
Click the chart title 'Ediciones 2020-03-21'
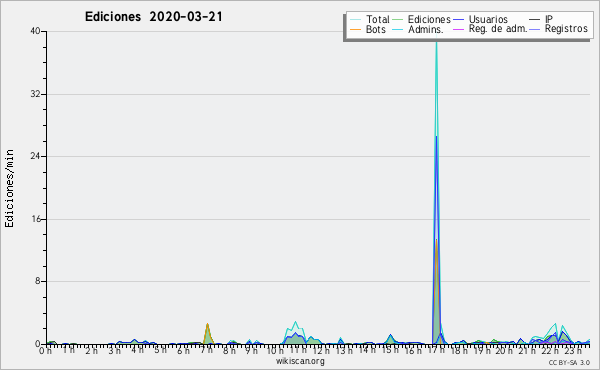(153, 17)
